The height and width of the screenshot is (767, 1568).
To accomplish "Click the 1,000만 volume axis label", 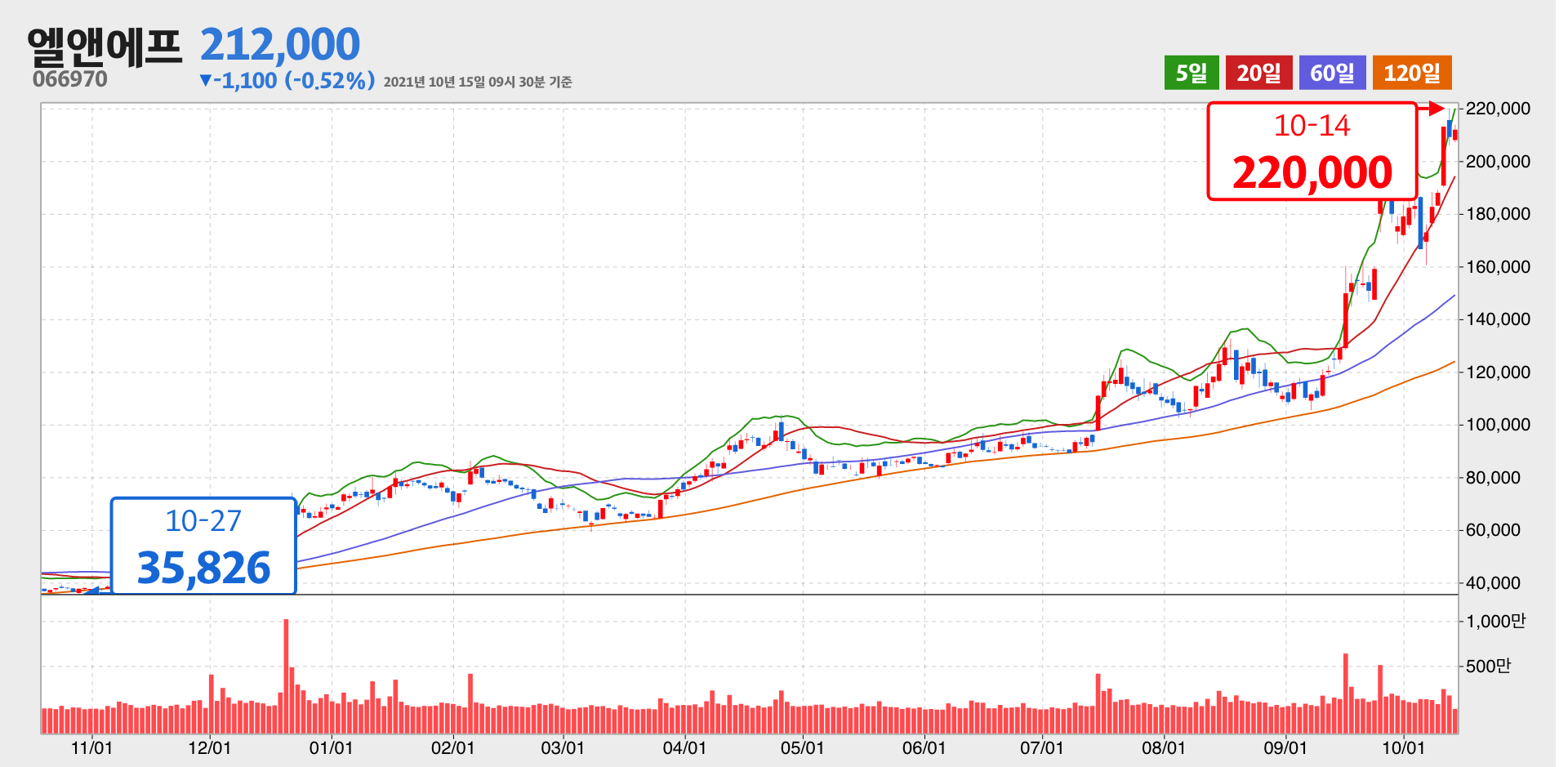I will click(1495, 622).
